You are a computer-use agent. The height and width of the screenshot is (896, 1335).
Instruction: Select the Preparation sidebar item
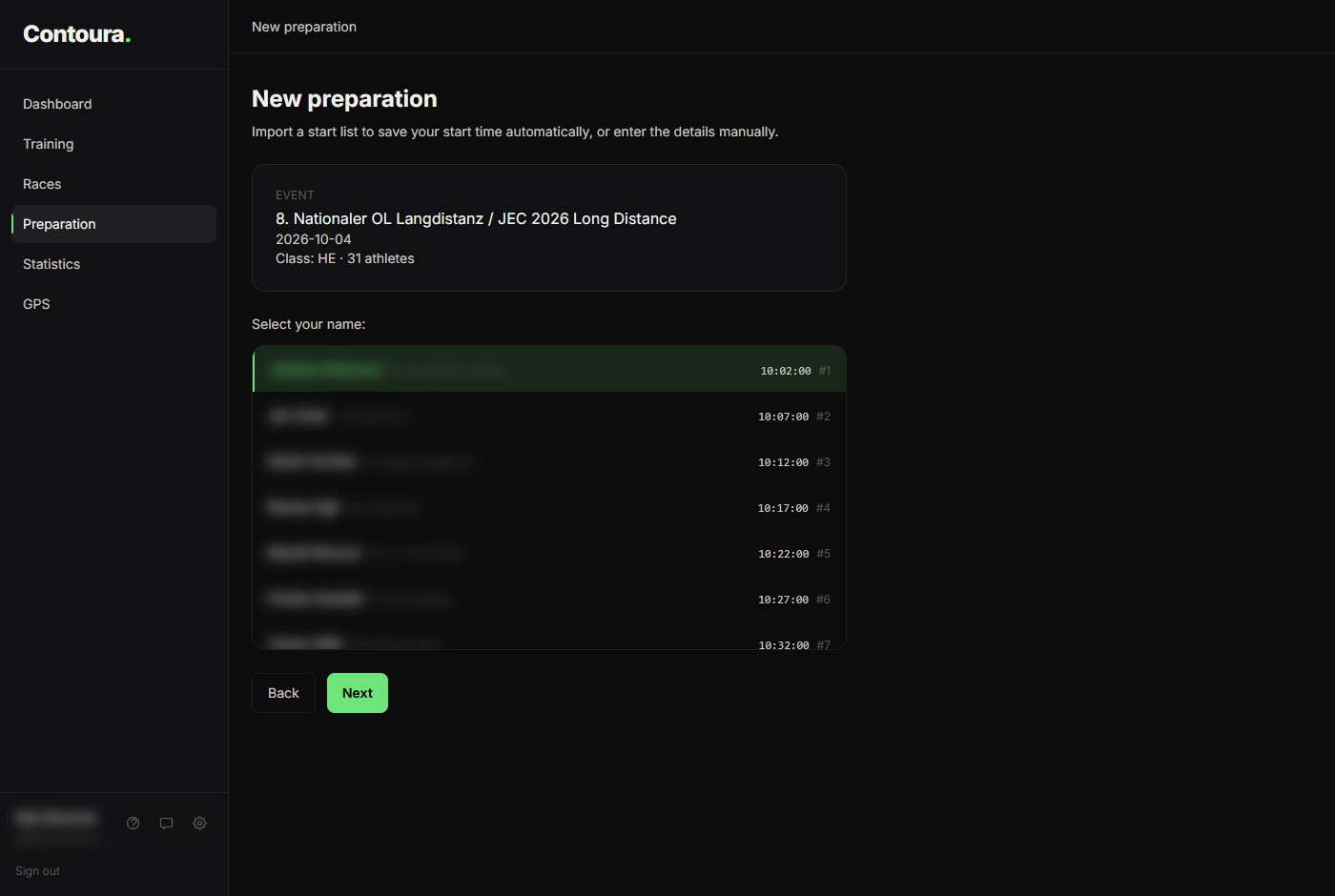tap(113, 224)
